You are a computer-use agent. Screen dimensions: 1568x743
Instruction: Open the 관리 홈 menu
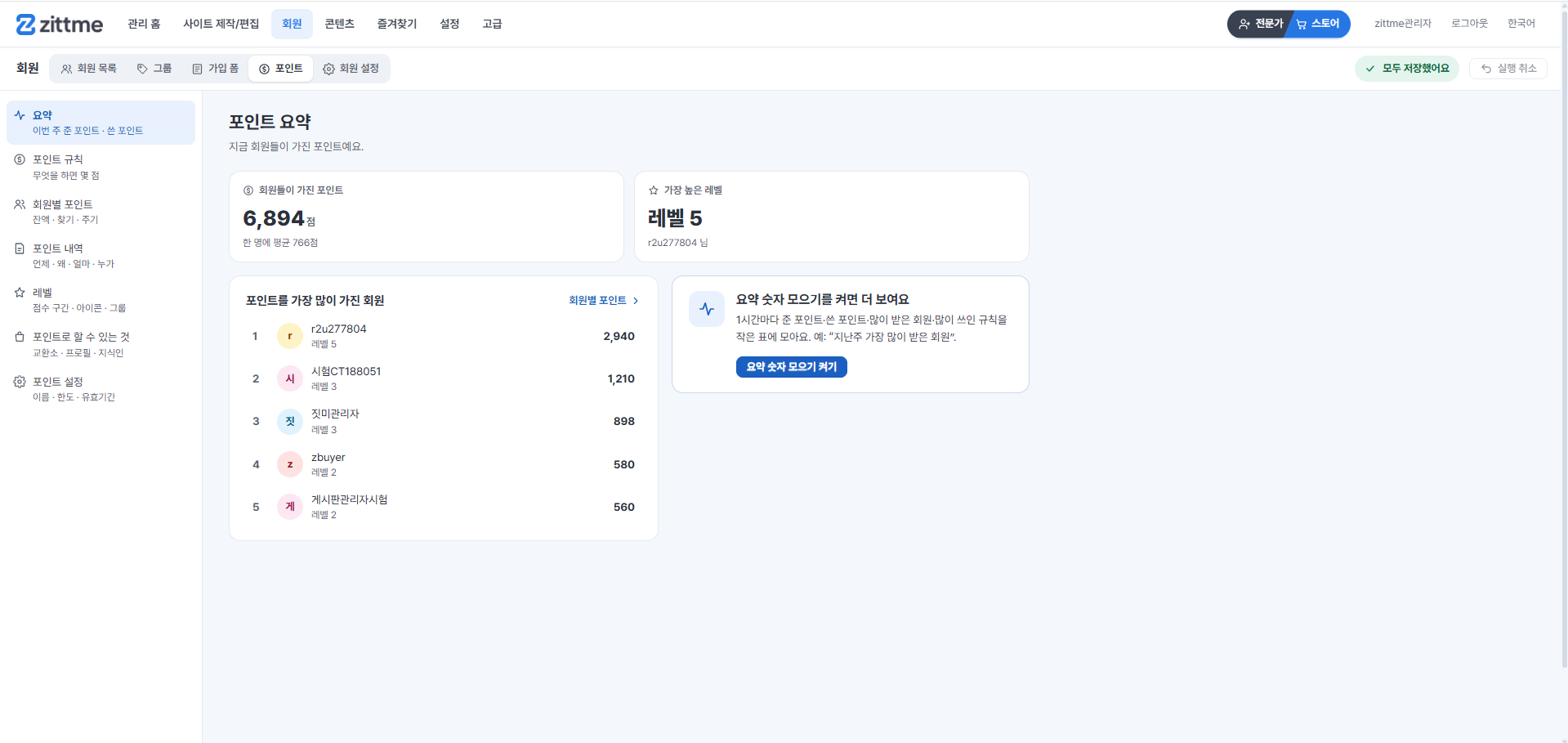[x=144, y=24]
